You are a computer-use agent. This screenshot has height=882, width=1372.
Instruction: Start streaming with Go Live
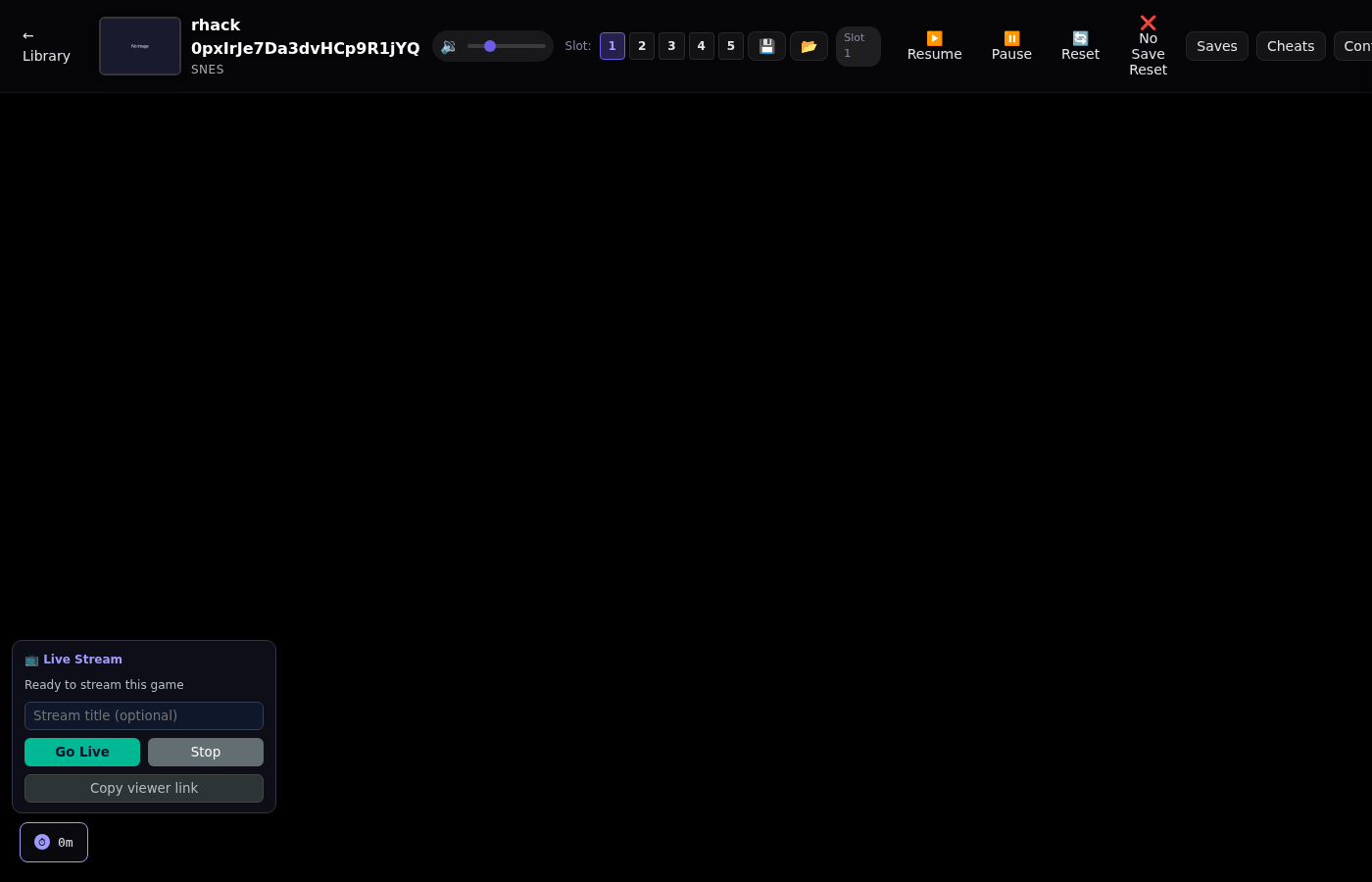pos(82,752)
